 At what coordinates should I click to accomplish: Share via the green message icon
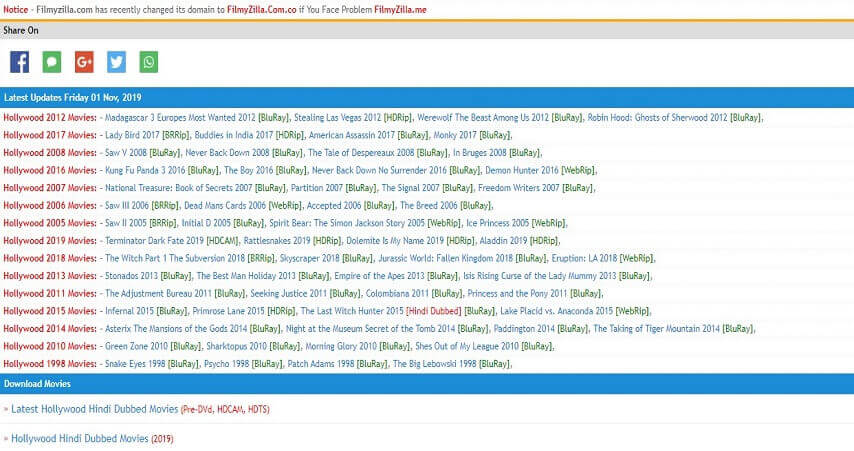pyautogui.click(x=52, y=62)
